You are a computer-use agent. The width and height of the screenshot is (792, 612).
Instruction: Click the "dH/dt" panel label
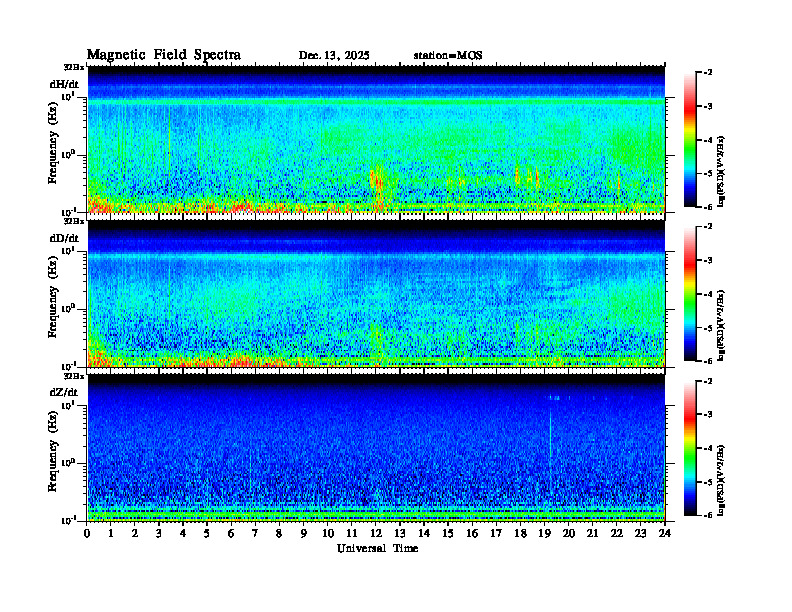point(64,84)
